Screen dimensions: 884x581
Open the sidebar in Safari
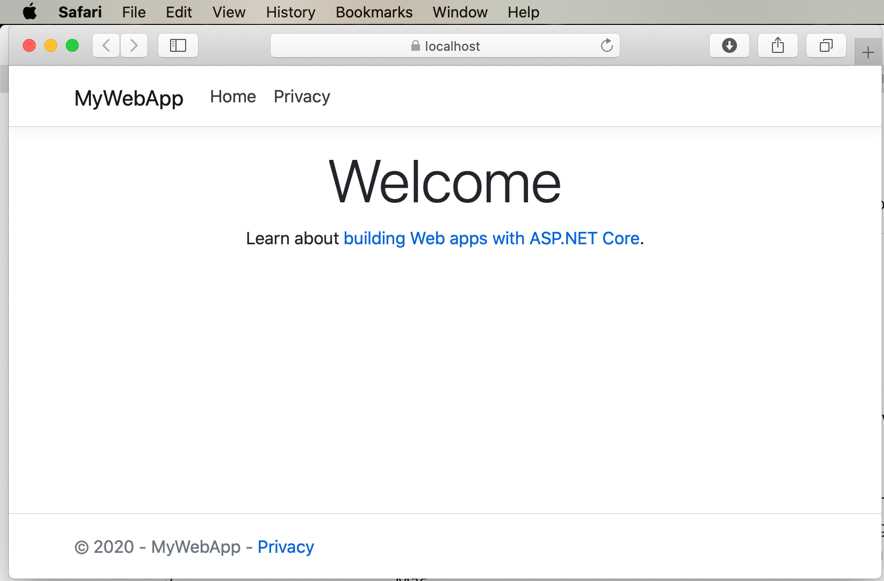[177, 45]
